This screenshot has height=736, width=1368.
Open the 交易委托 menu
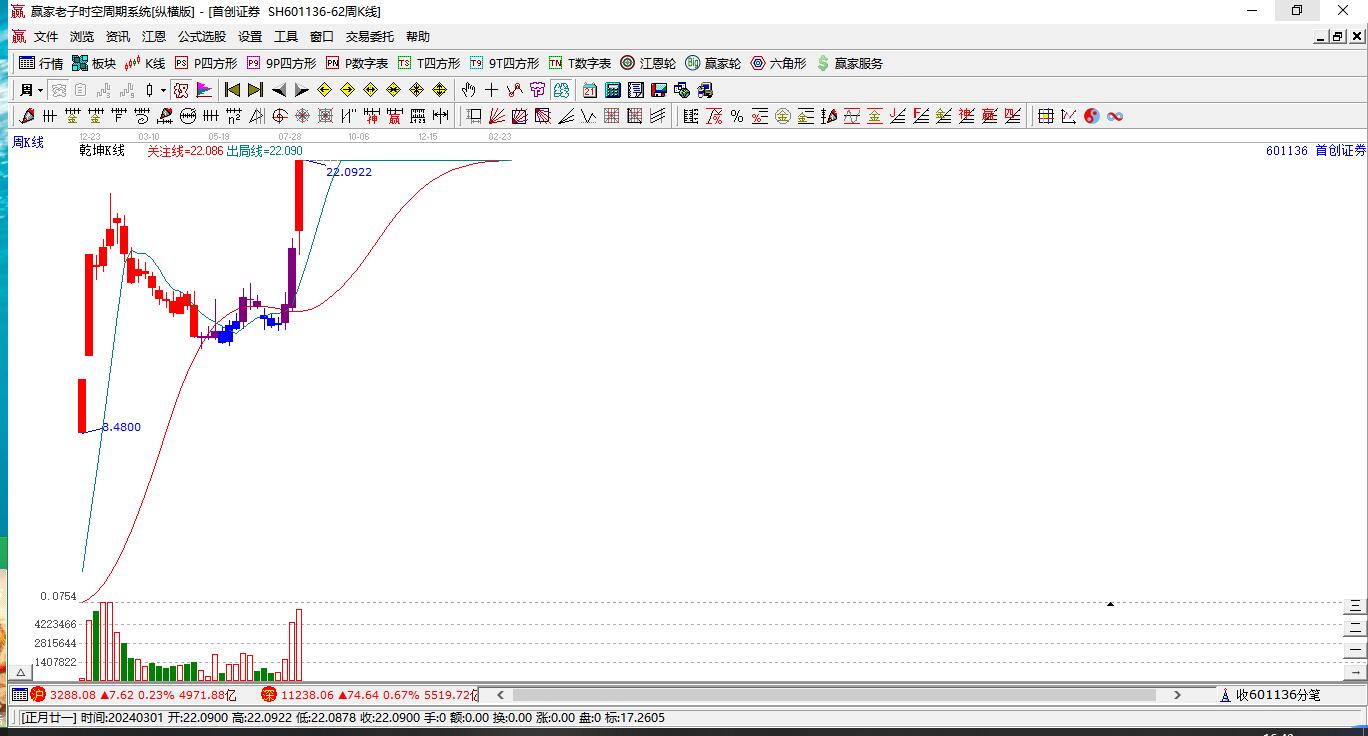click(370, 37)
